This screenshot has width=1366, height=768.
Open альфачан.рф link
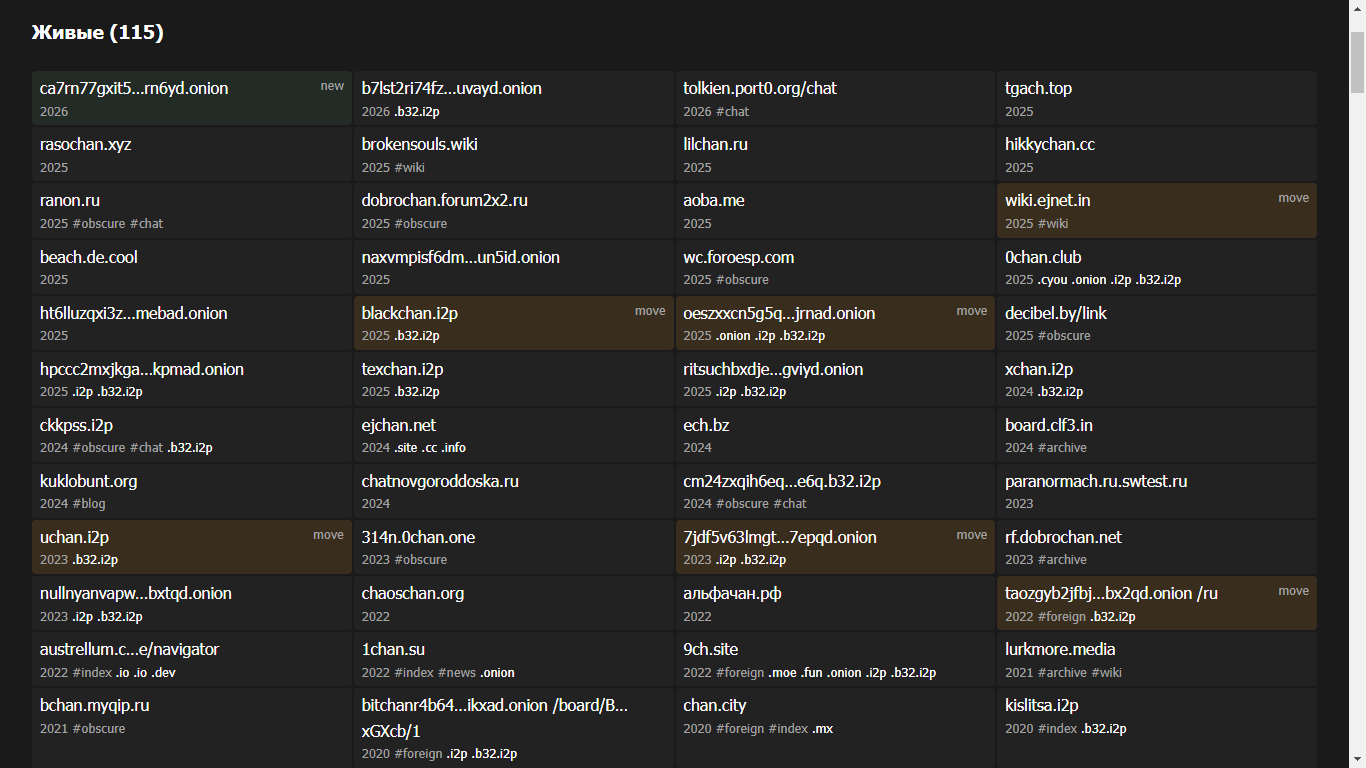click(x=732, y=593)
